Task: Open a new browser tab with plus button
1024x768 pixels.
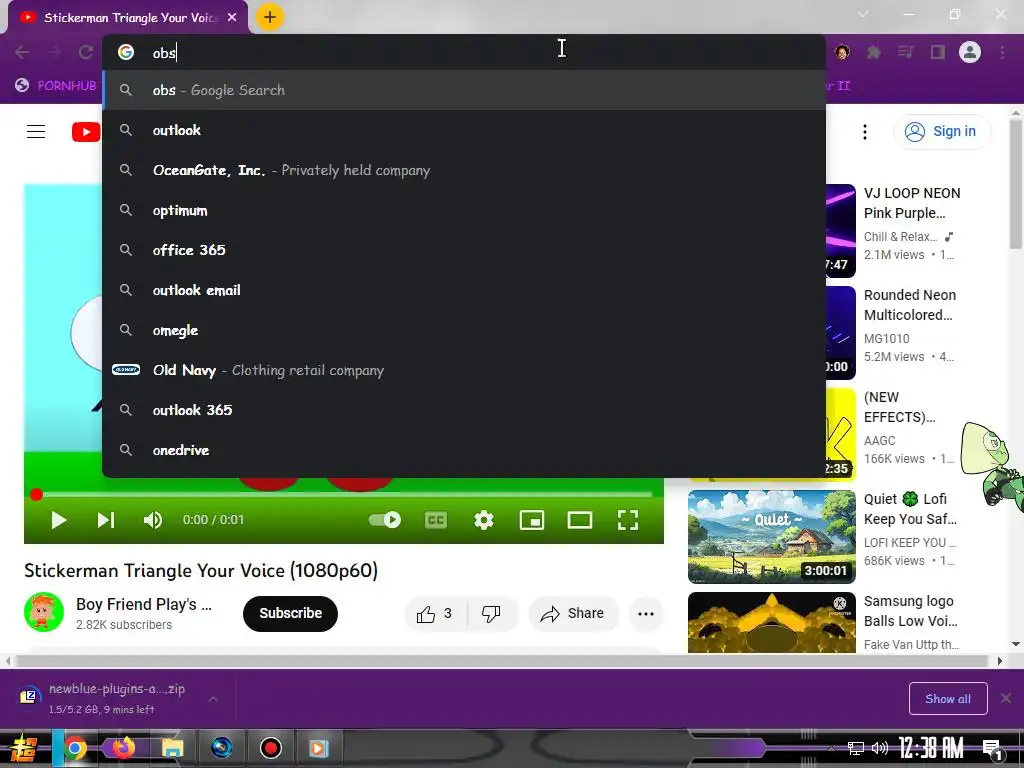Action: point(270,17)
